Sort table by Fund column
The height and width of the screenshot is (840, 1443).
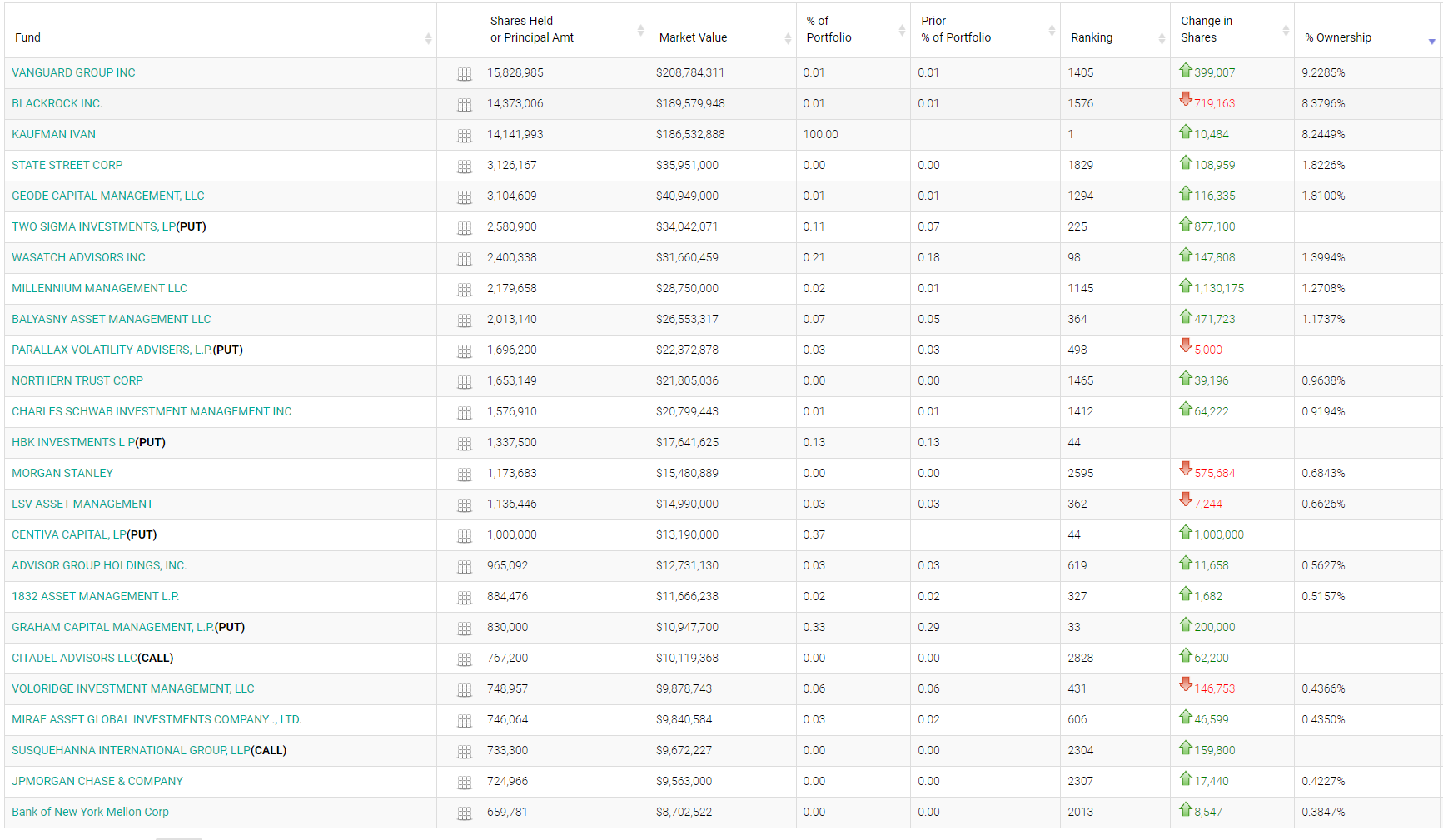click(221, 31)
